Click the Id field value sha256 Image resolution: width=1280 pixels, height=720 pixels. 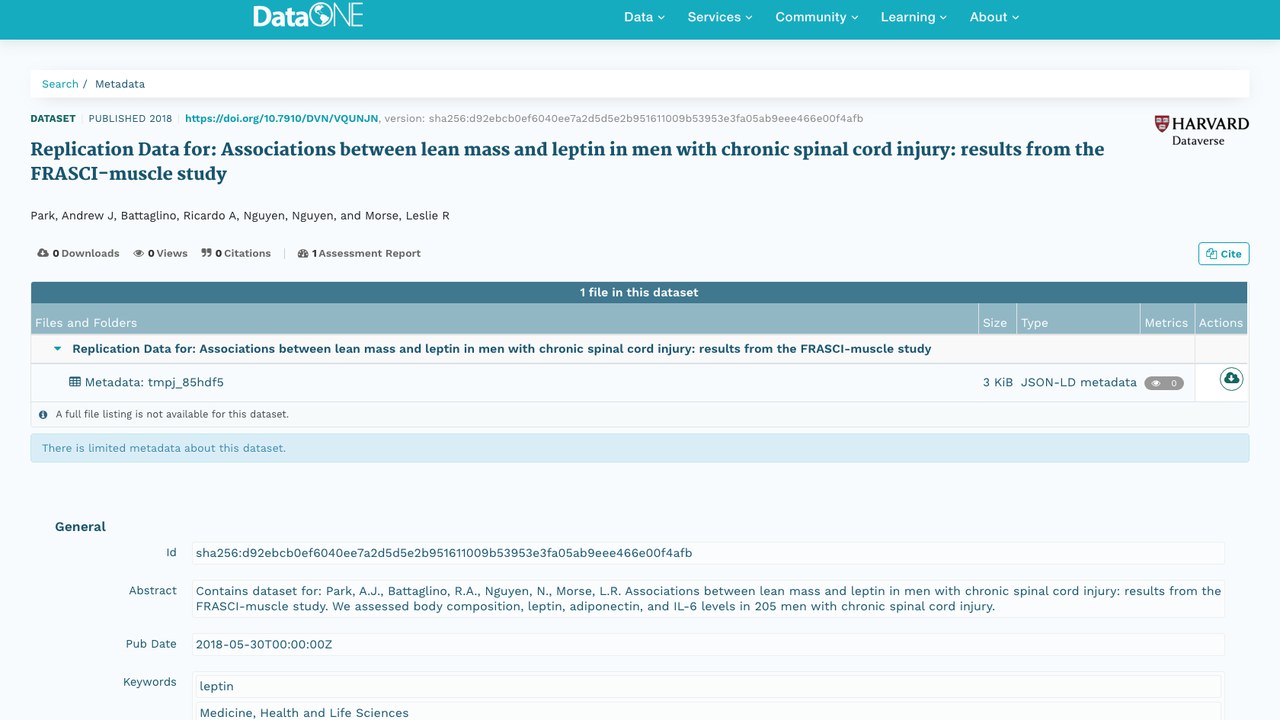coord(708,553)
